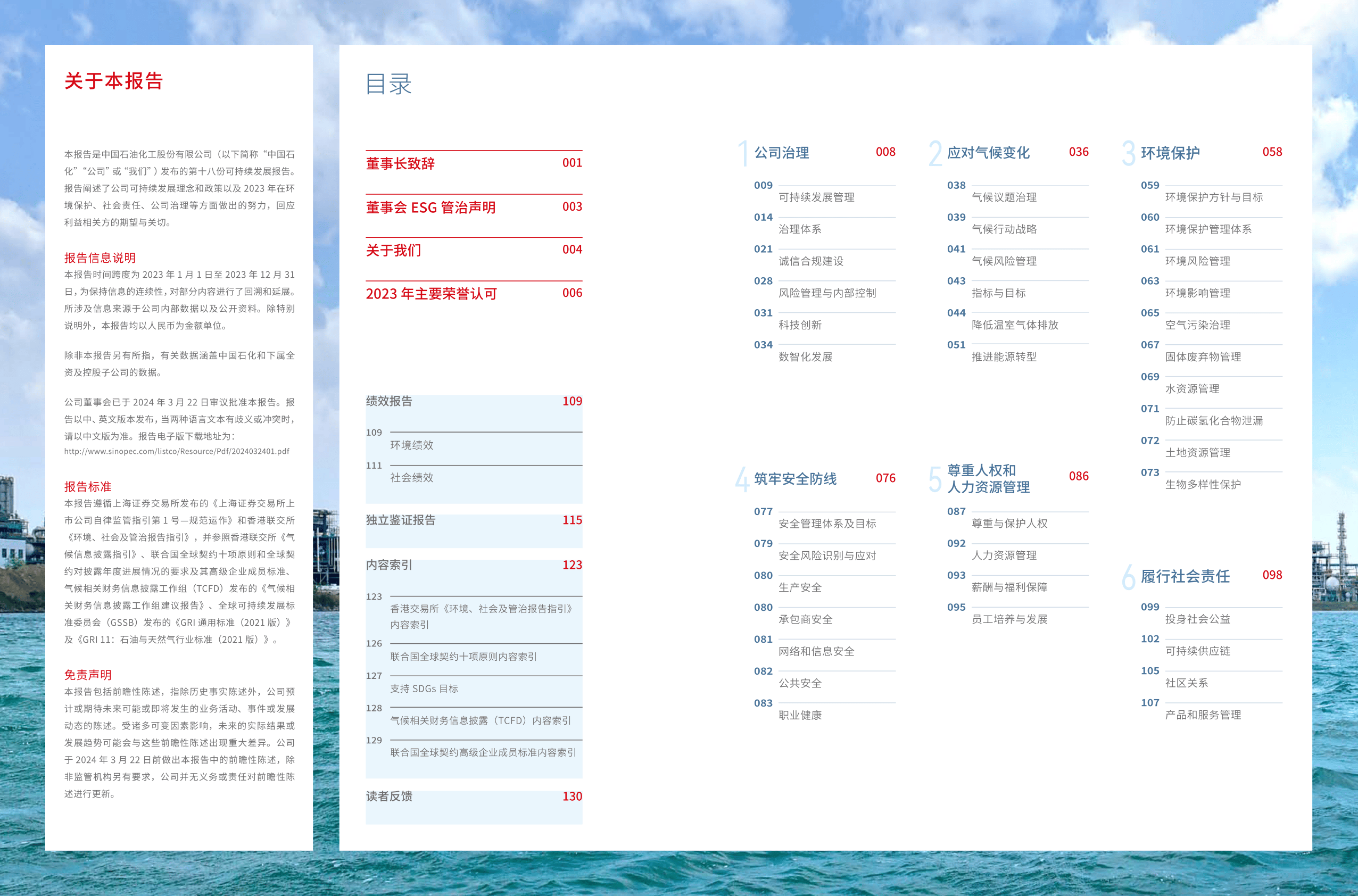Image resolution: width=1358 pixels, height=896 pixels.
Task: Click the 薪酬与福利保障 entry
Action: [1009, 588]
